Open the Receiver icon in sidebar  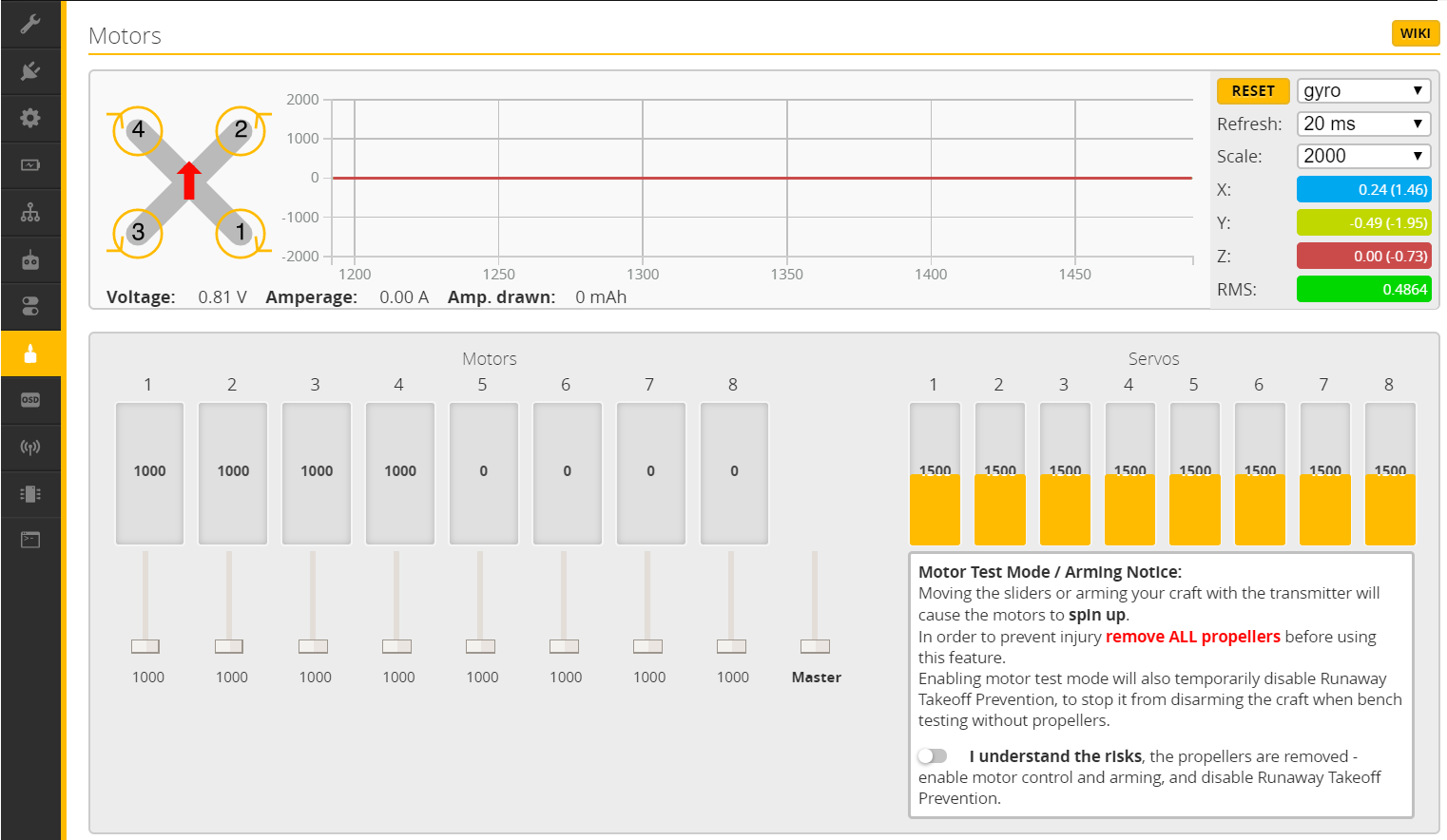point(30,259)
